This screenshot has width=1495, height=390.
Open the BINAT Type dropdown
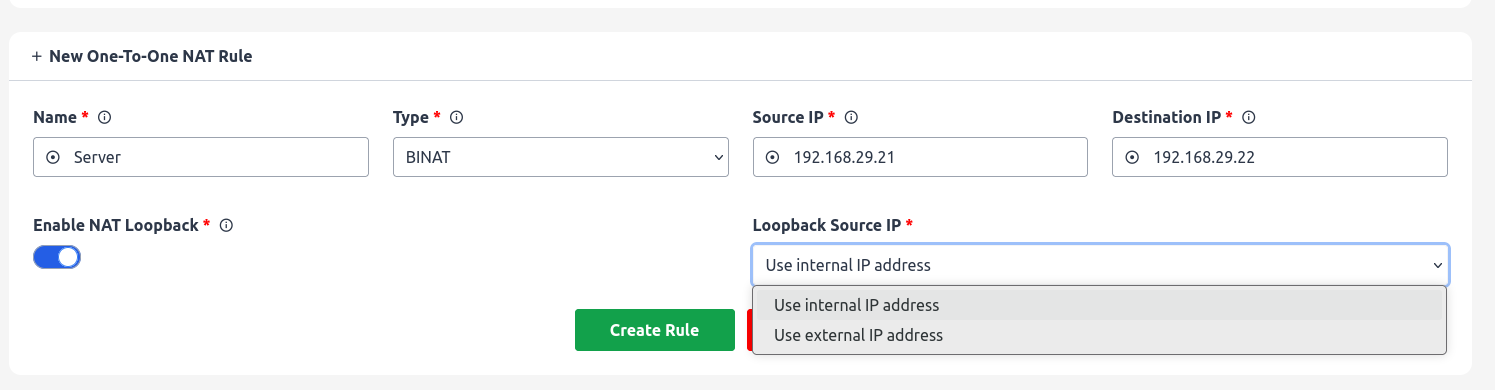(560, 157)
